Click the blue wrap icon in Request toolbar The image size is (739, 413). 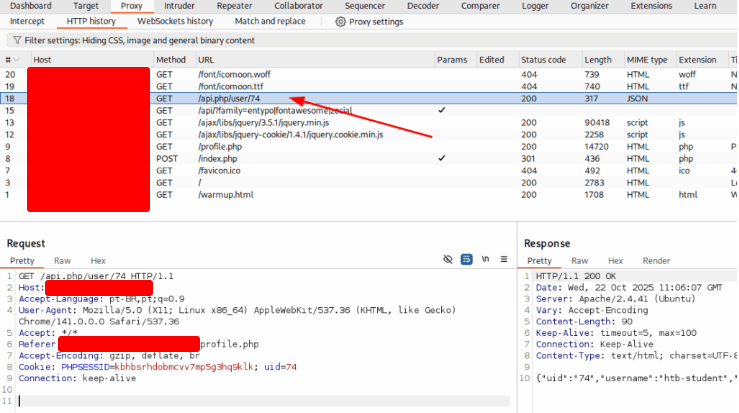coord(466,260)
